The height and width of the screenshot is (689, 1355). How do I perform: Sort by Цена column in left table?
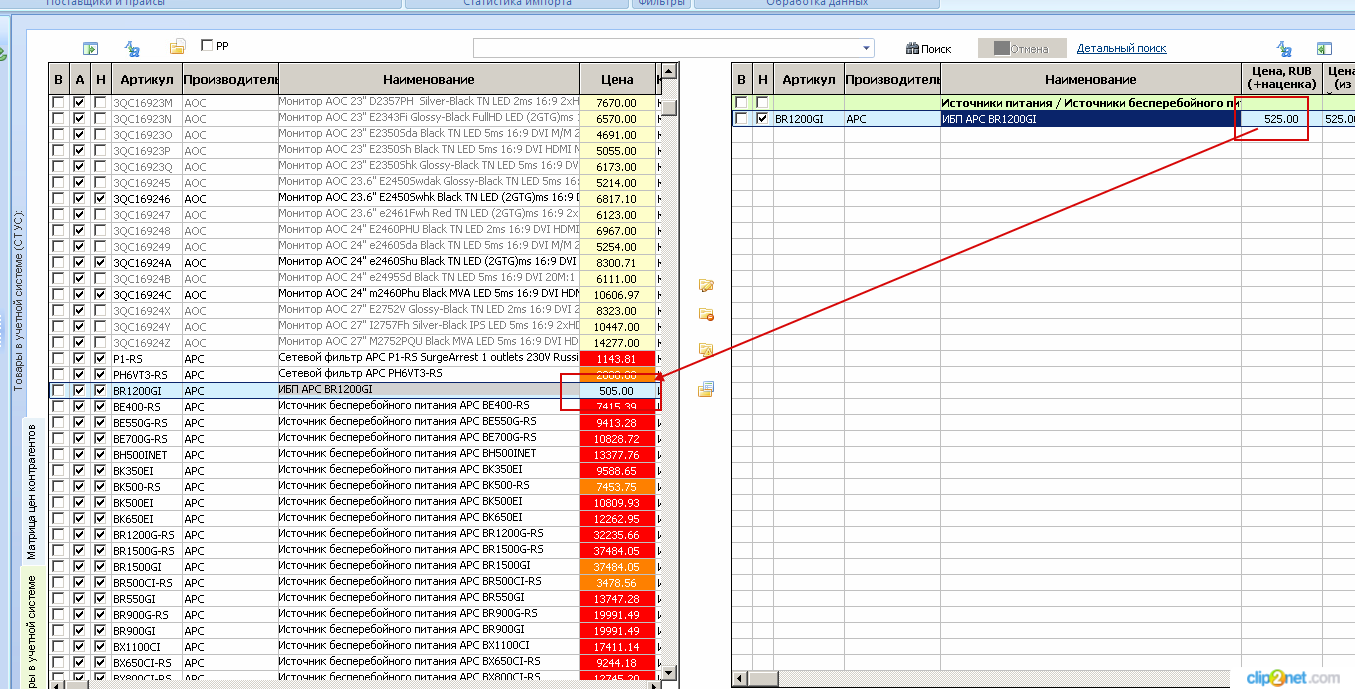[x=617, y=79]
